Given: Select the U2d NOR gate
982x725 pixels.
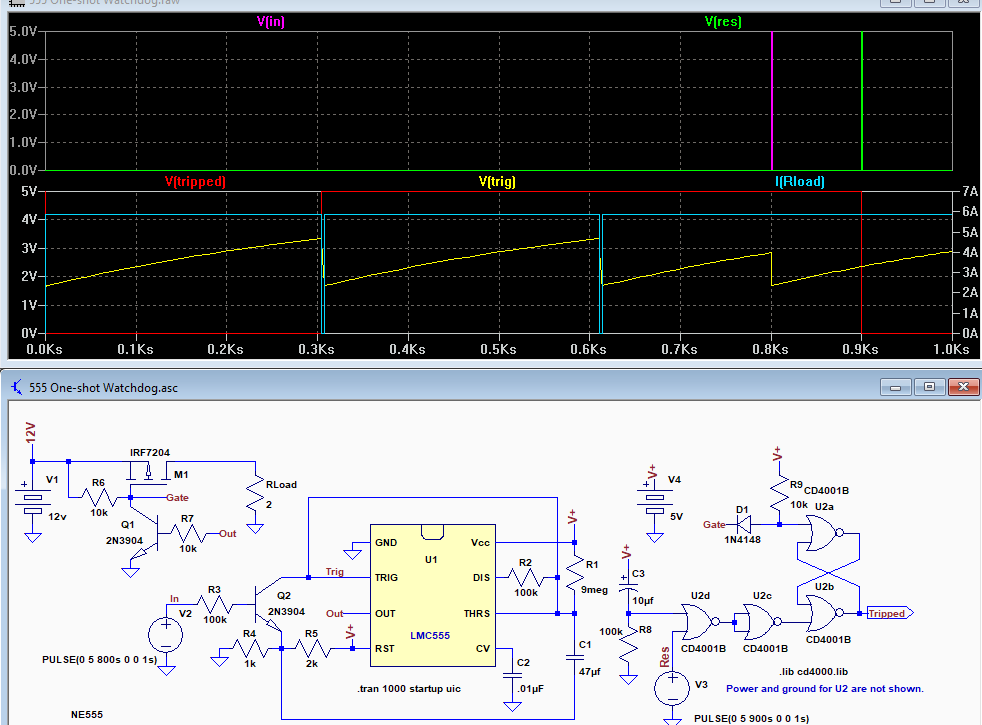Looking at the screenshot, I should (x=700, y=622).
